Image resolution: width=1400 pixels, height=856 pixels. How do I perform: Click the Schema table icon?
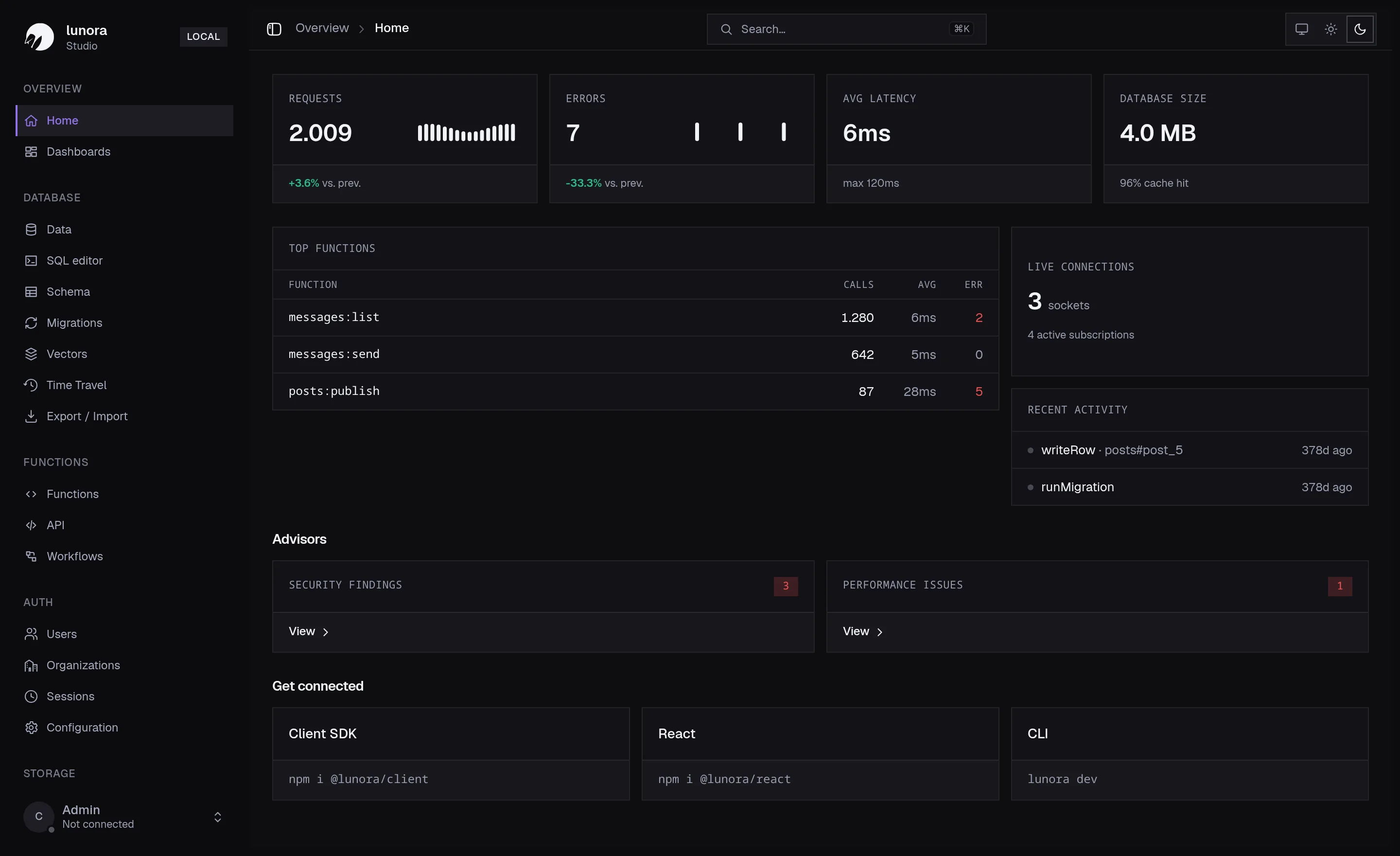pos(31,292)
